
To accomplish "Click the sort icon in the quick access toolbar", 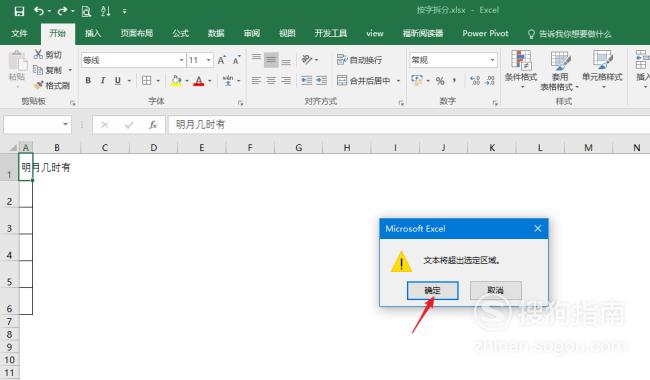I will (x=106, y=11).
